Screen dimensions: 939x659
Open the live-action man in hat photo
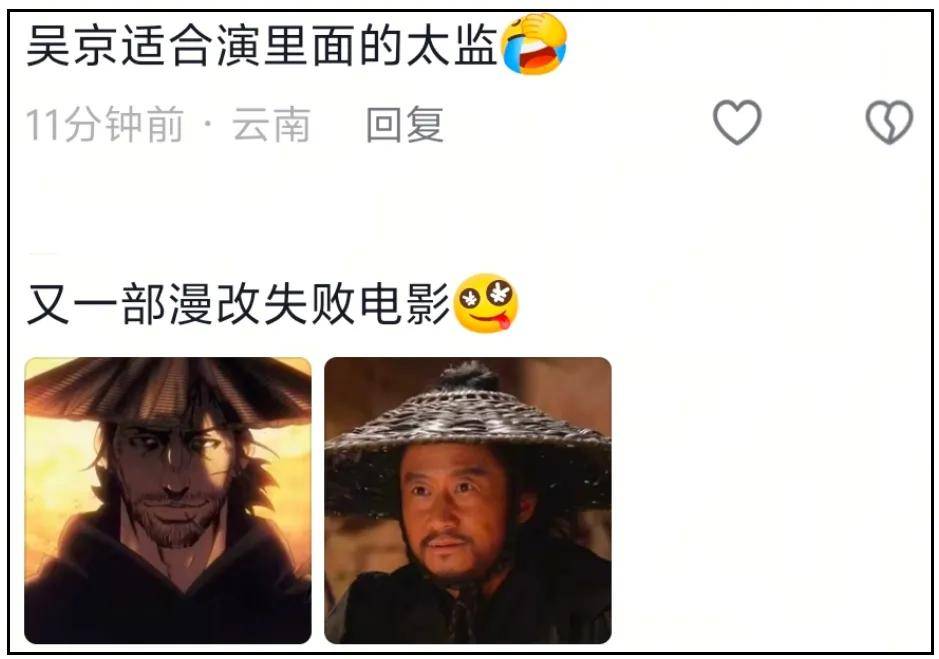point(468,500)
